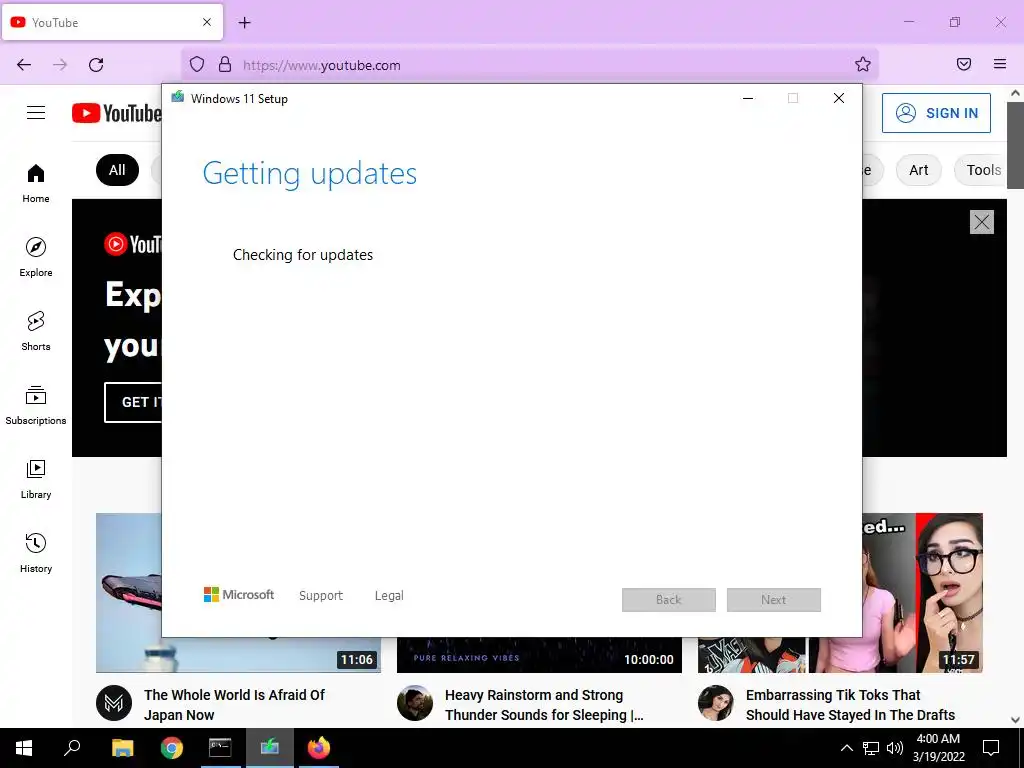Open Command Prompt from taskbar
1024x768 pixels.
[x=220, y=748]
